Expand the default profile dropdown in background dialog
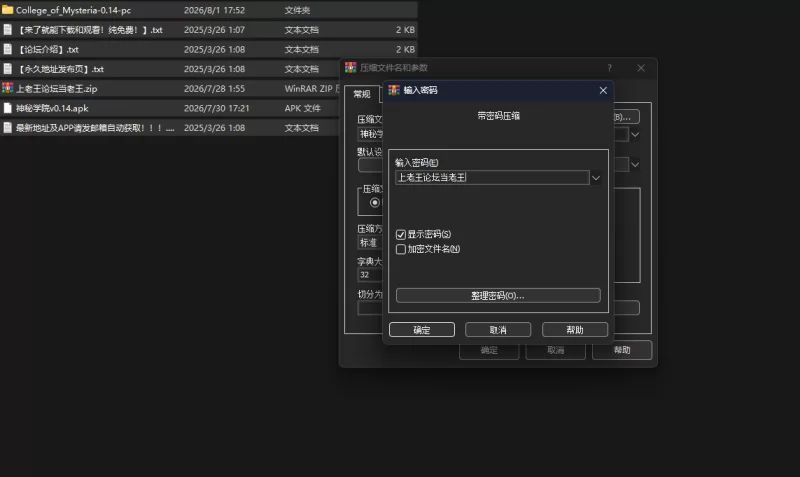The width and height of the screenshot is (800, 477). point(635,164)
